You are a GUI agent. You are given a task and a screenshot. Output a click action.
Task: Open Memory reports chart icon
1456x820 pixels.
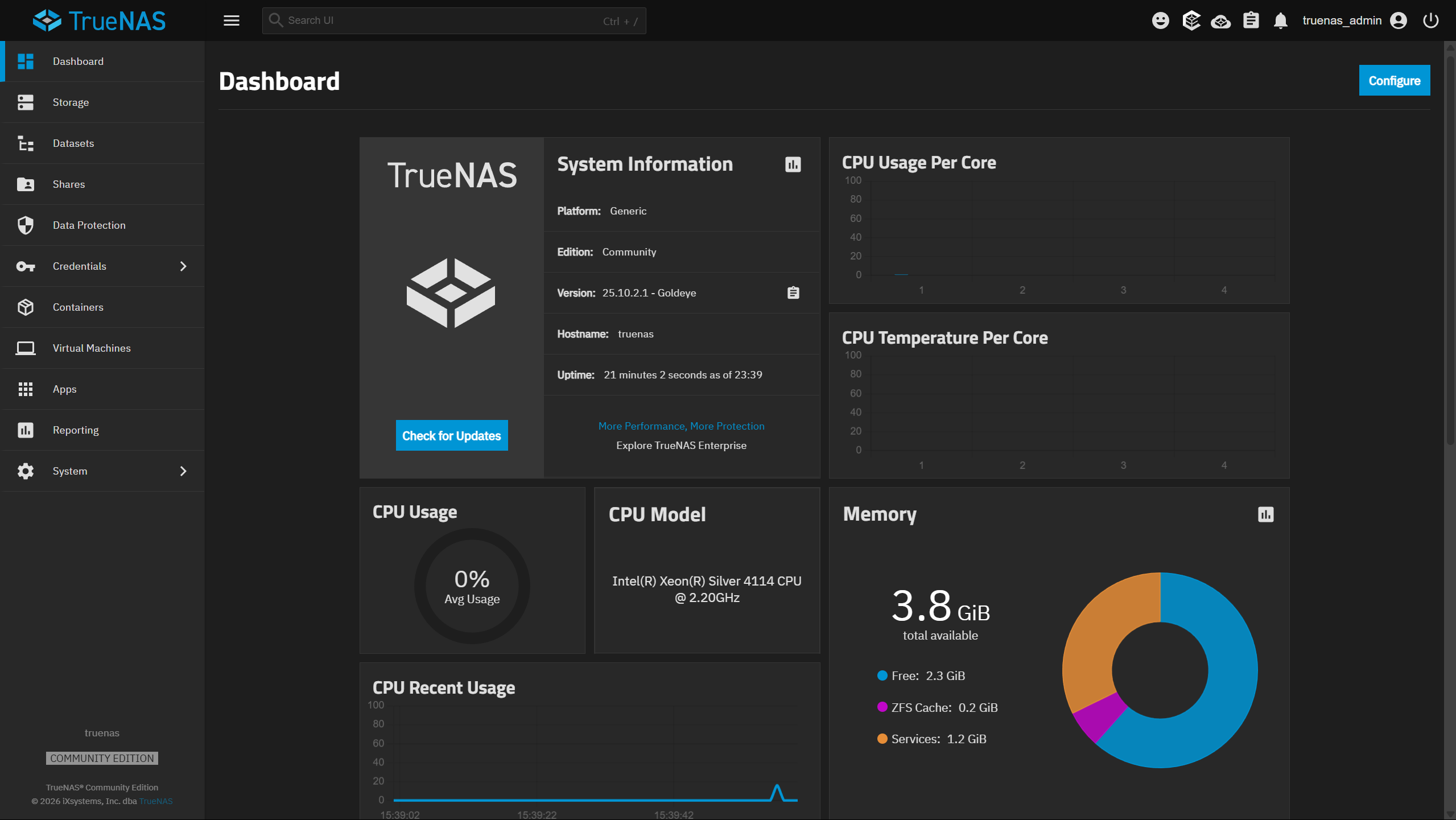point(1265,514)
